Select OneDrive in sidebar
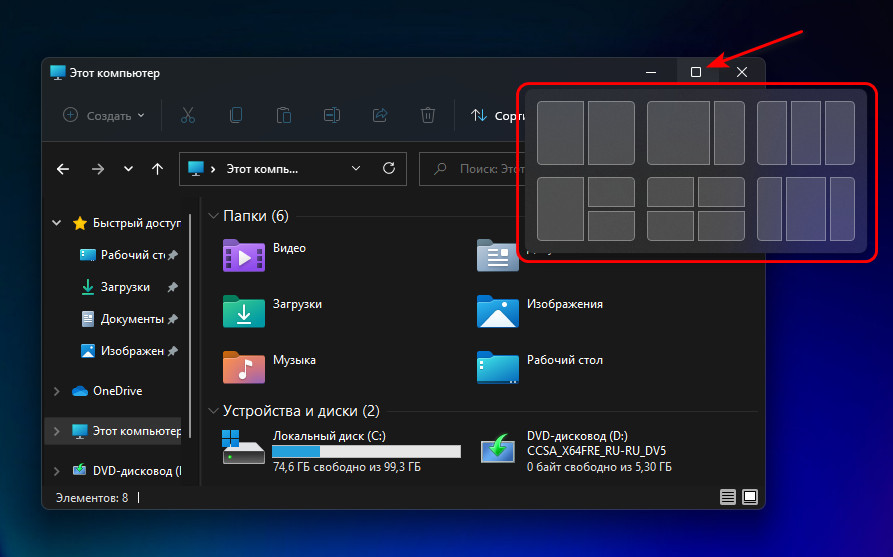The height and width of the screenshot is (557, 893). click(x=107, y=391)
